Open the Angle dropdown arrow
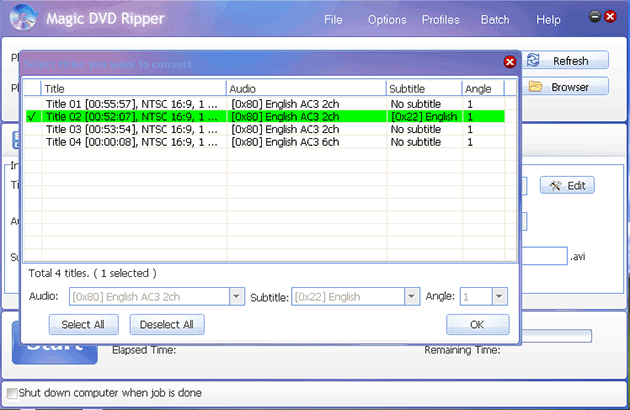 point(499,297)
